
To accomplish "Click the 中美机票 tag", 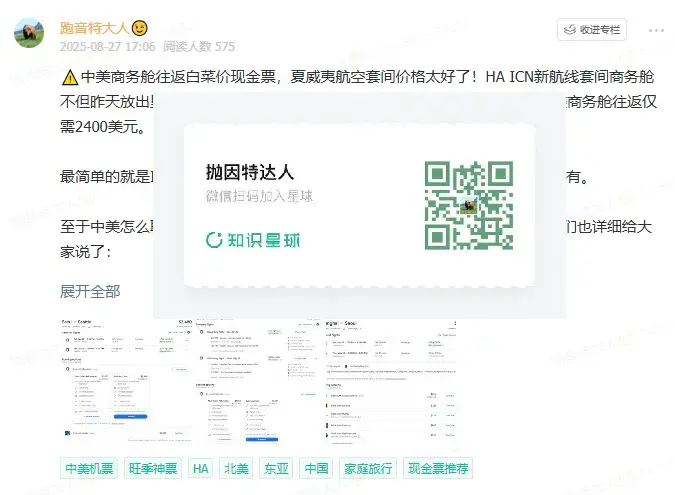I will click(x=89, y=468).
